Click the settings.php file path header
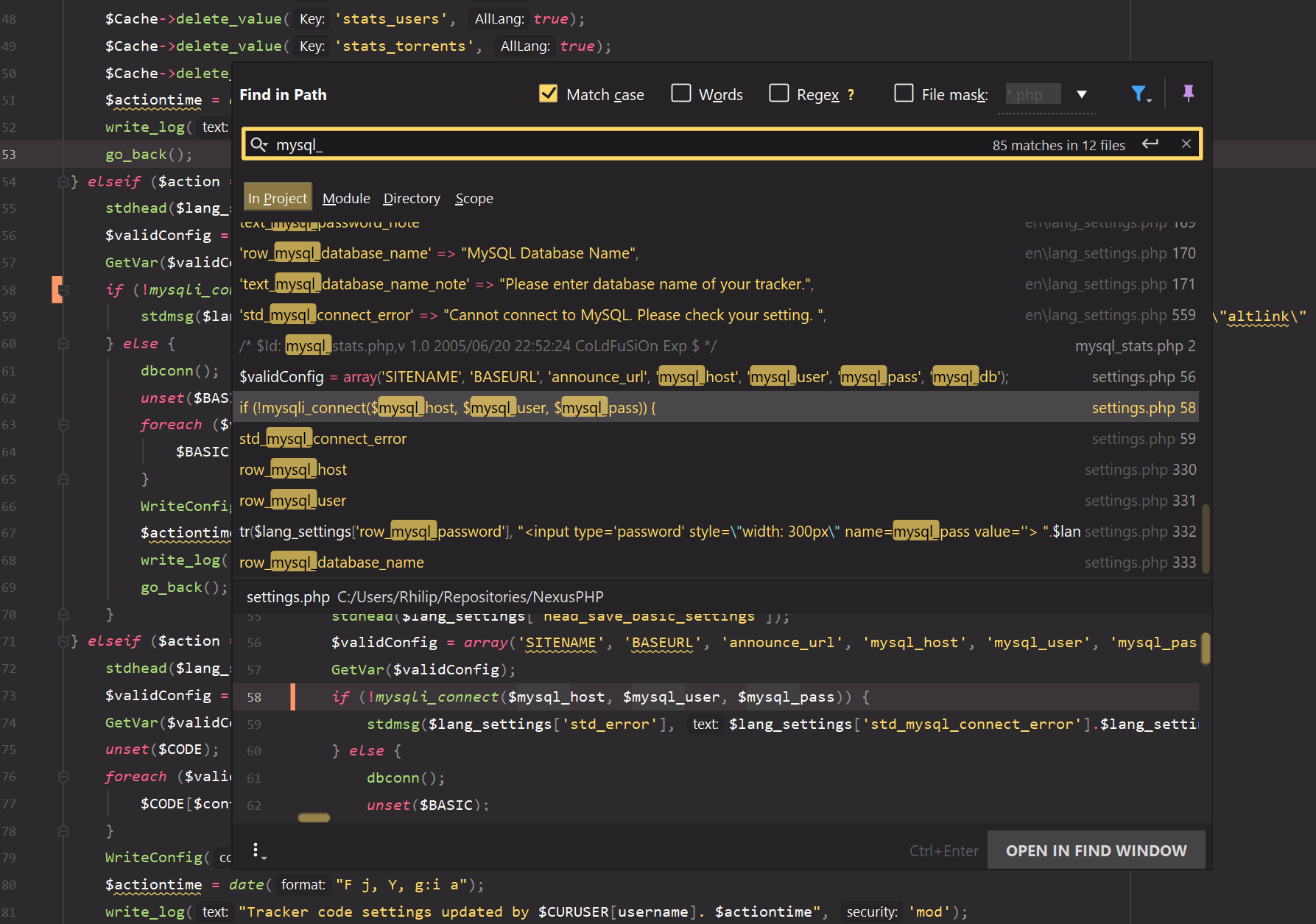Viewport: 1316px width, 924px height. [x=425, y=597]
